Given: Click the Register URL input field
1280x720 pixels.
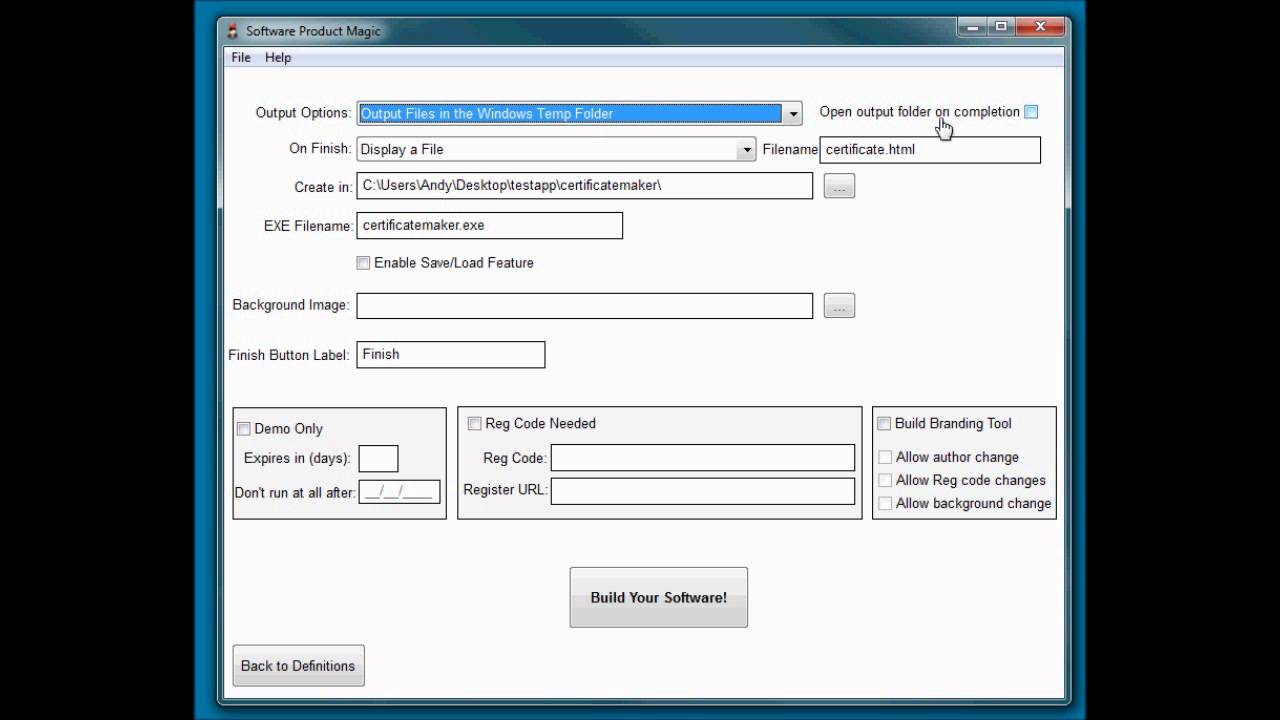Looking at the screenshot, I should click(x=703, y=491).
